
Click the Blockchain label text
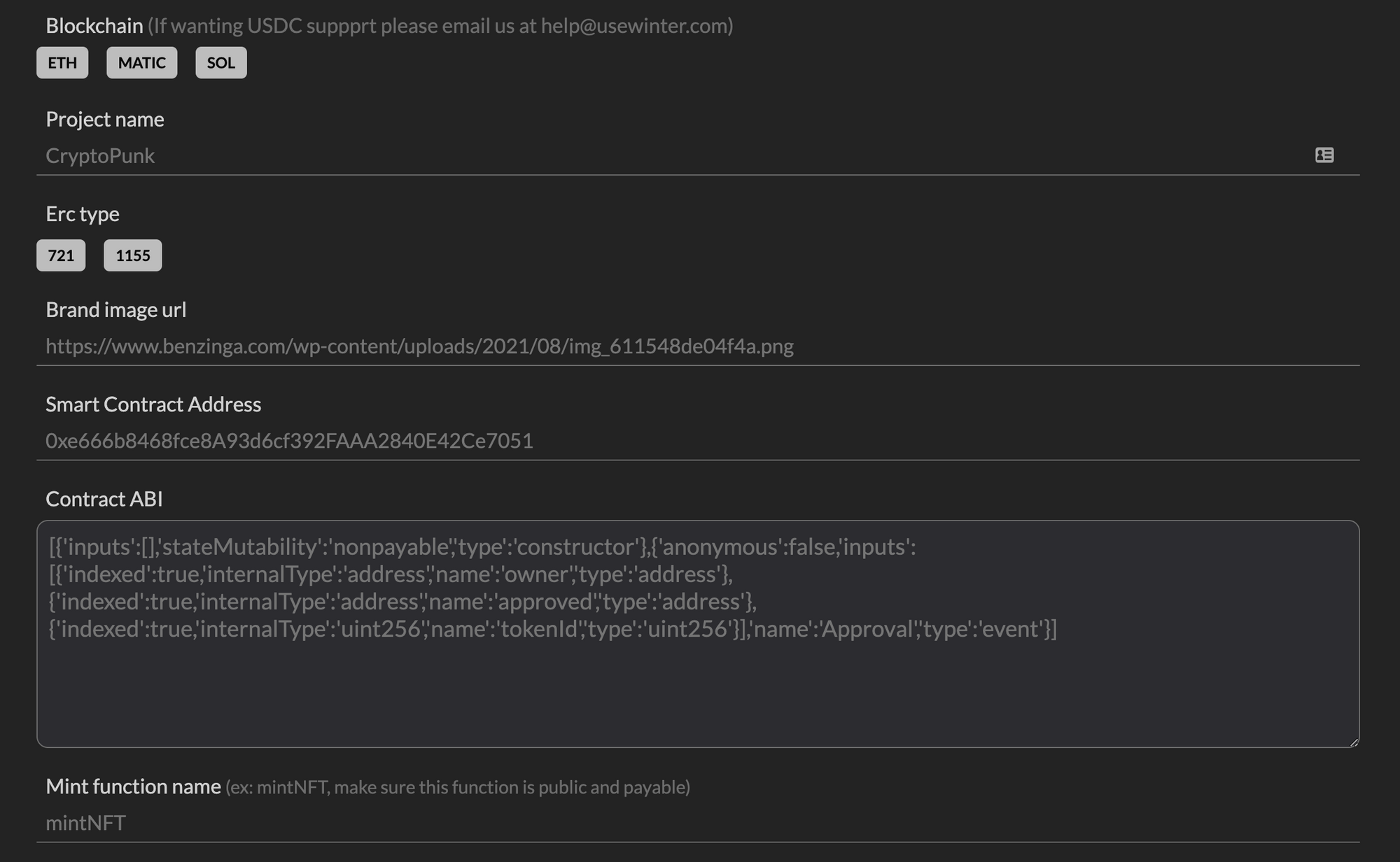[94, 26]
